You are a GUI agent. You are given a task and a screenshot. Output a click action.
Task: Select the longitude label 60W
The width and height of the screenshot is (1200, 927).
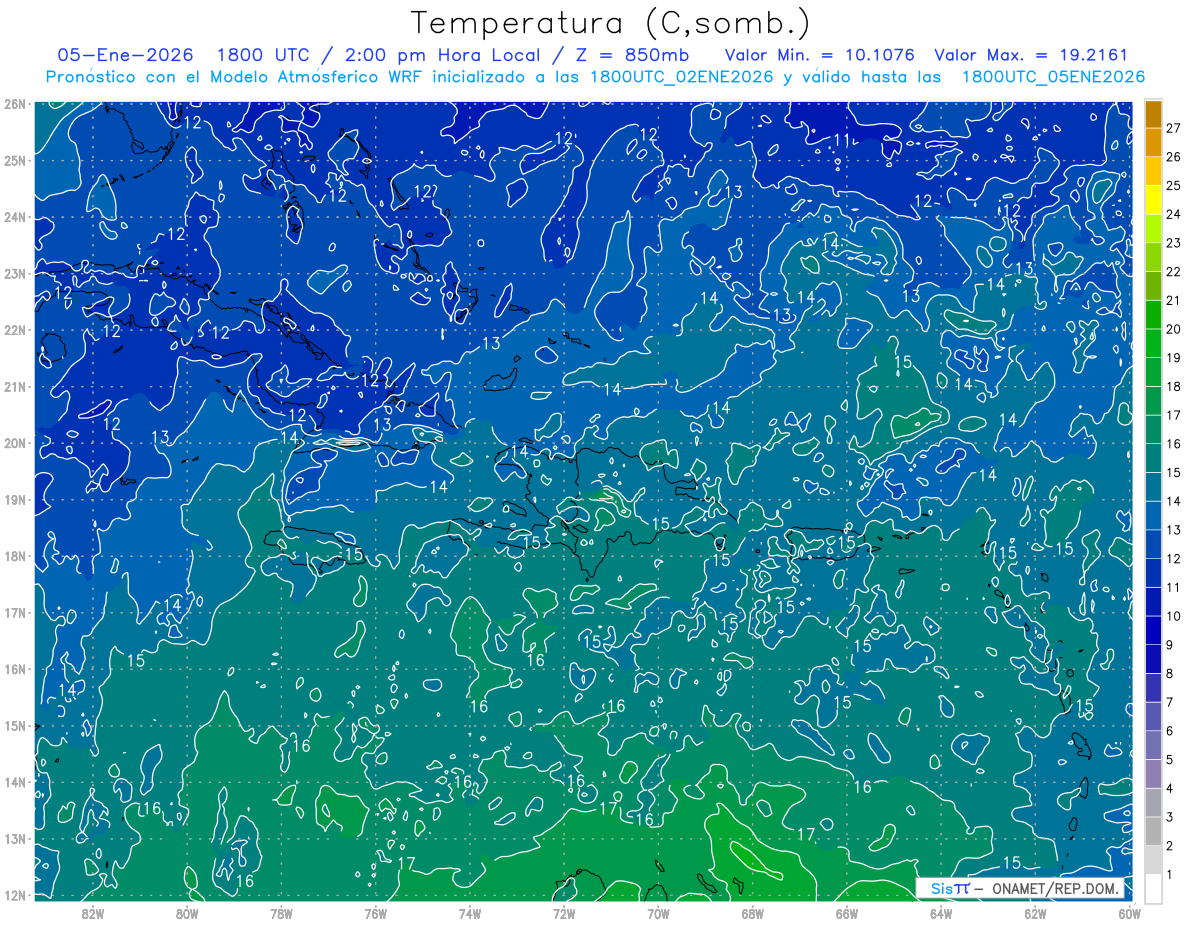pos(1130,913)
